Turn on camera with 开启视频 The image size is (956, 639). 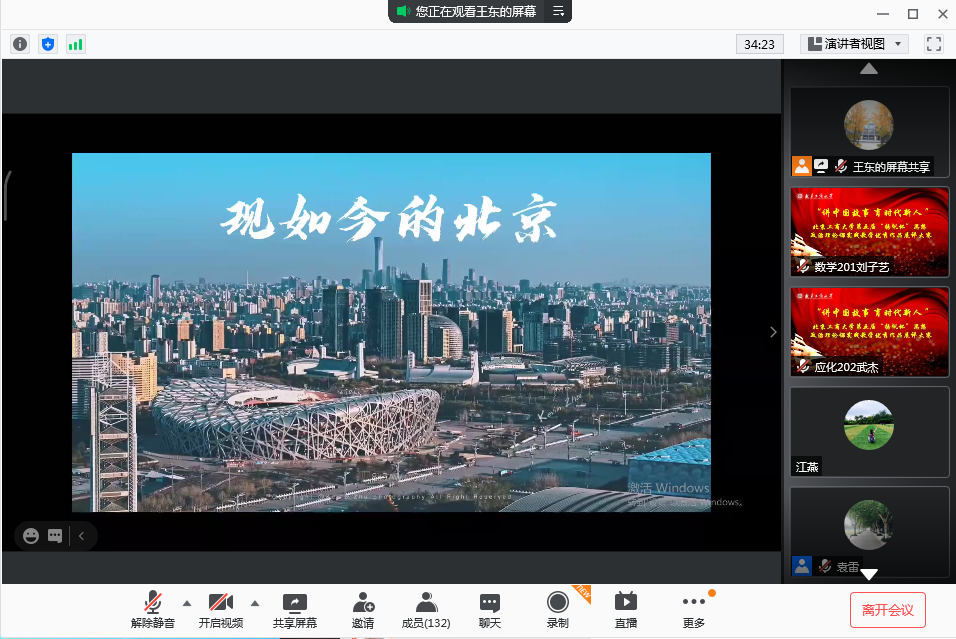coord(220,609)
